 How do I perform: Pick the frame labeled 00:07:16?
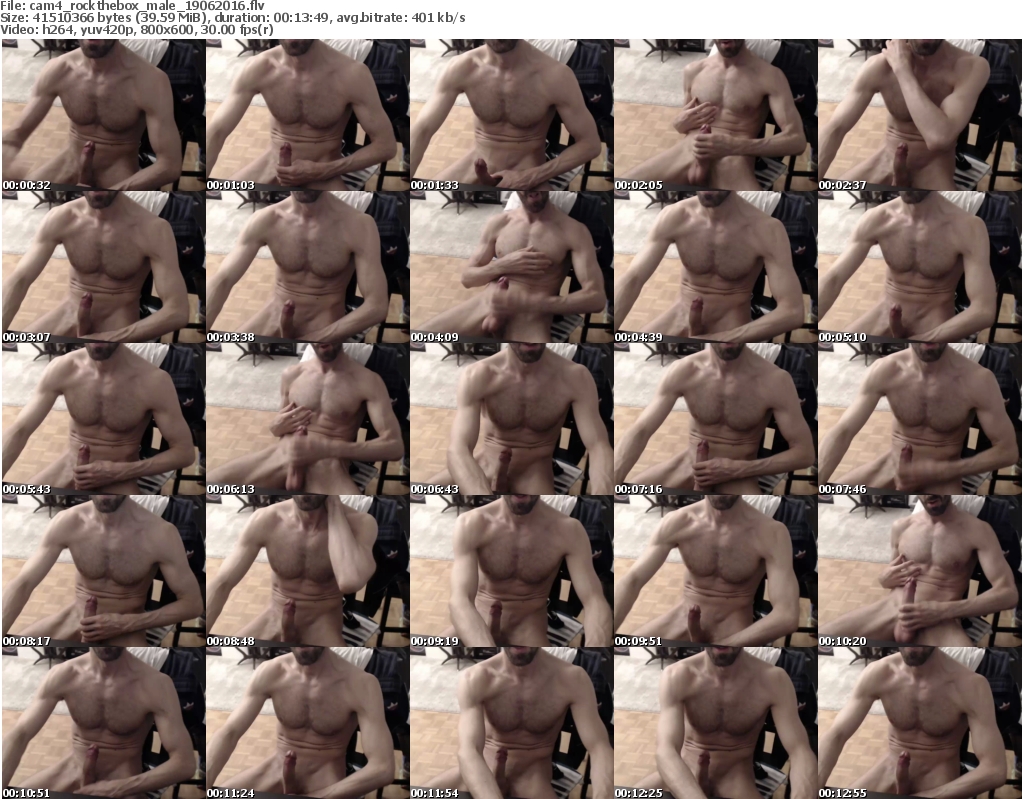[716, 419]
